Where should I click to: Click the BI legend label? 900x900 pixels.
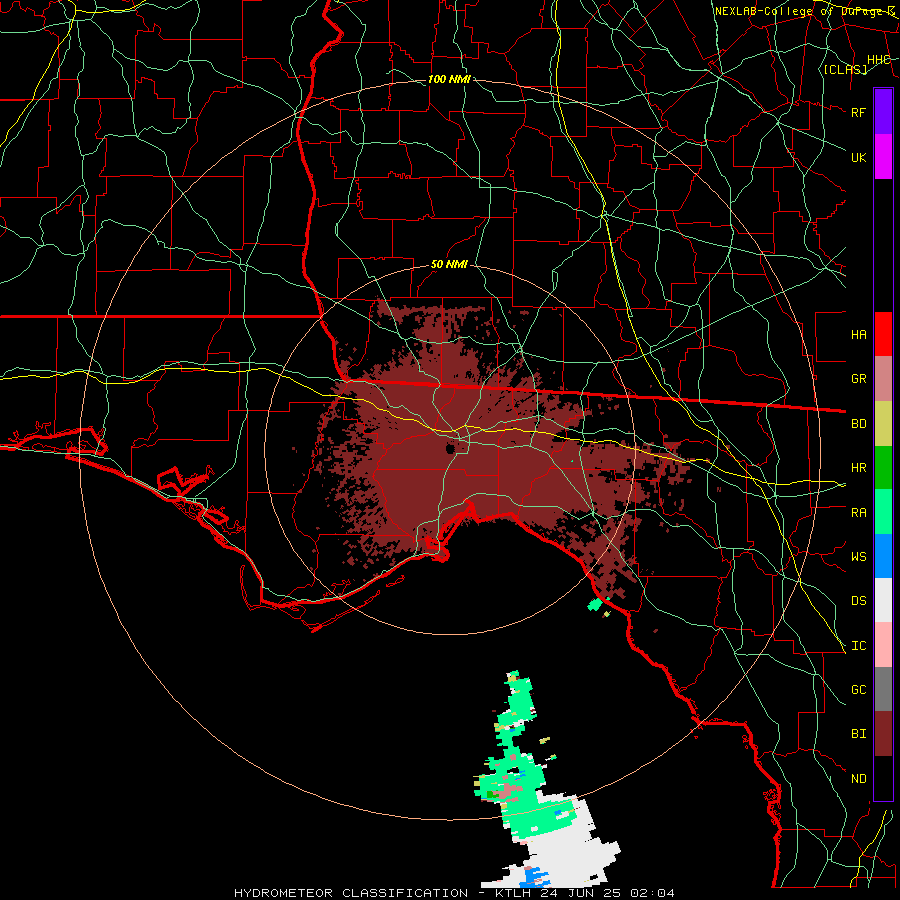tap(858, 734)
